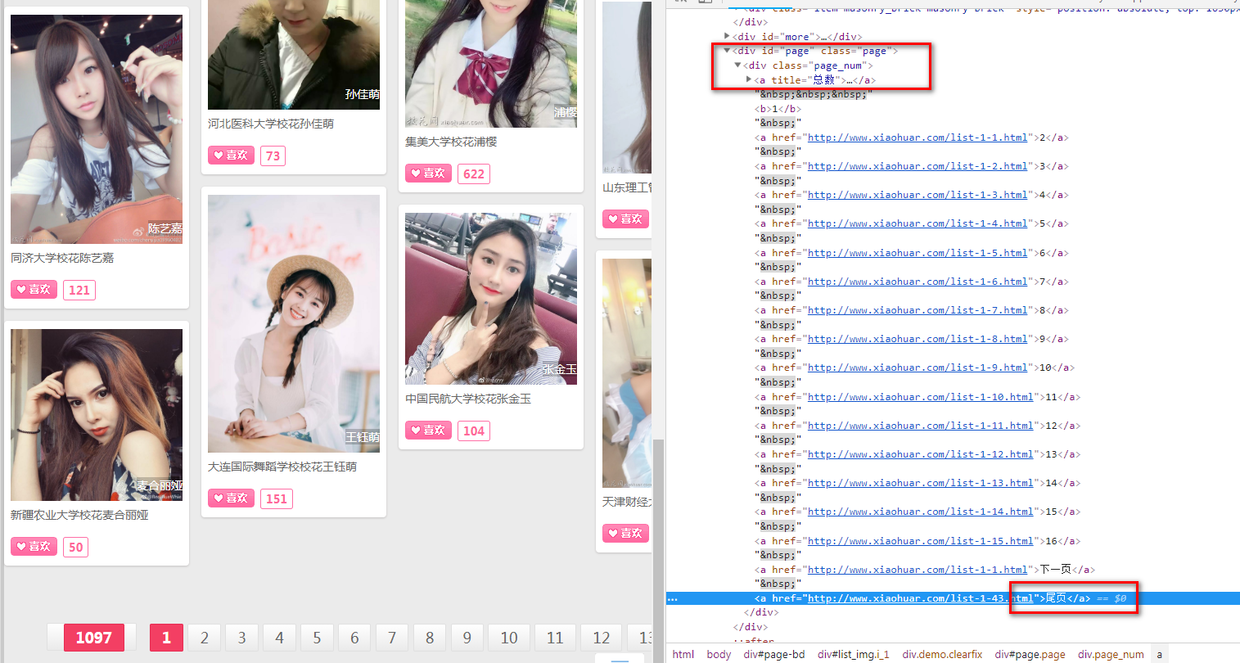Go to pagination page 12
This screenshot has width=1240, height=663.
(601, 638)
